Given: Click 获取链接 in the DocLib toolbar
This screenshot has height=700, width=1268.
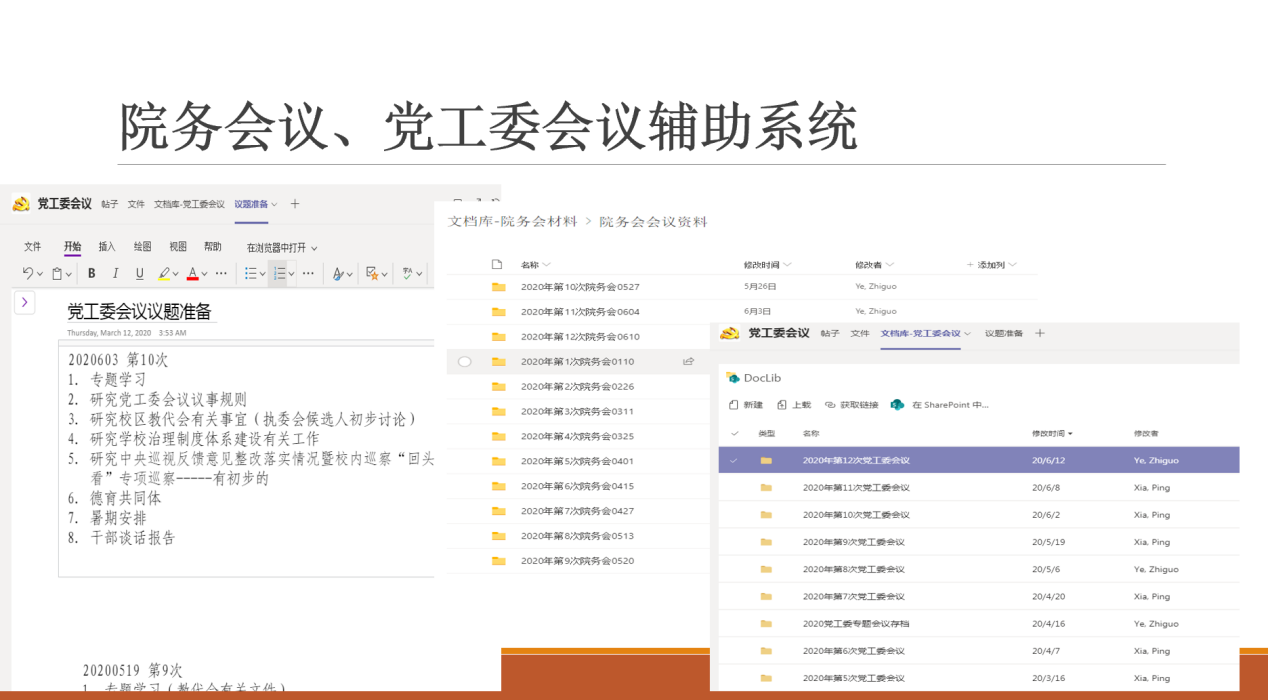Looking at the screenshot, I should [x=852, y=405].
